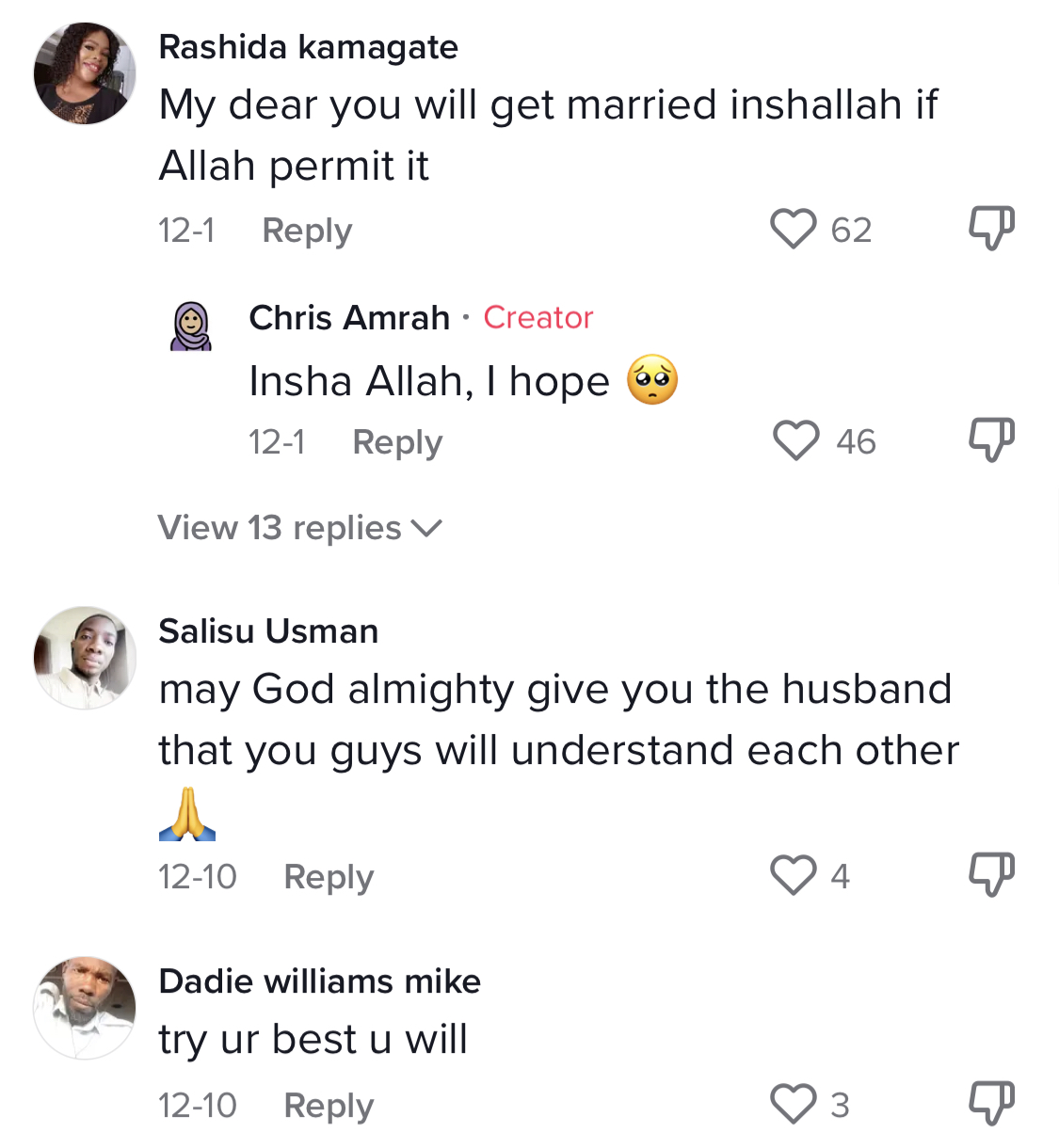The width and height of the screenshot is (1059, 1148).
Task: Like Salisu Usman's comment
Action: (x=794, y=875)
